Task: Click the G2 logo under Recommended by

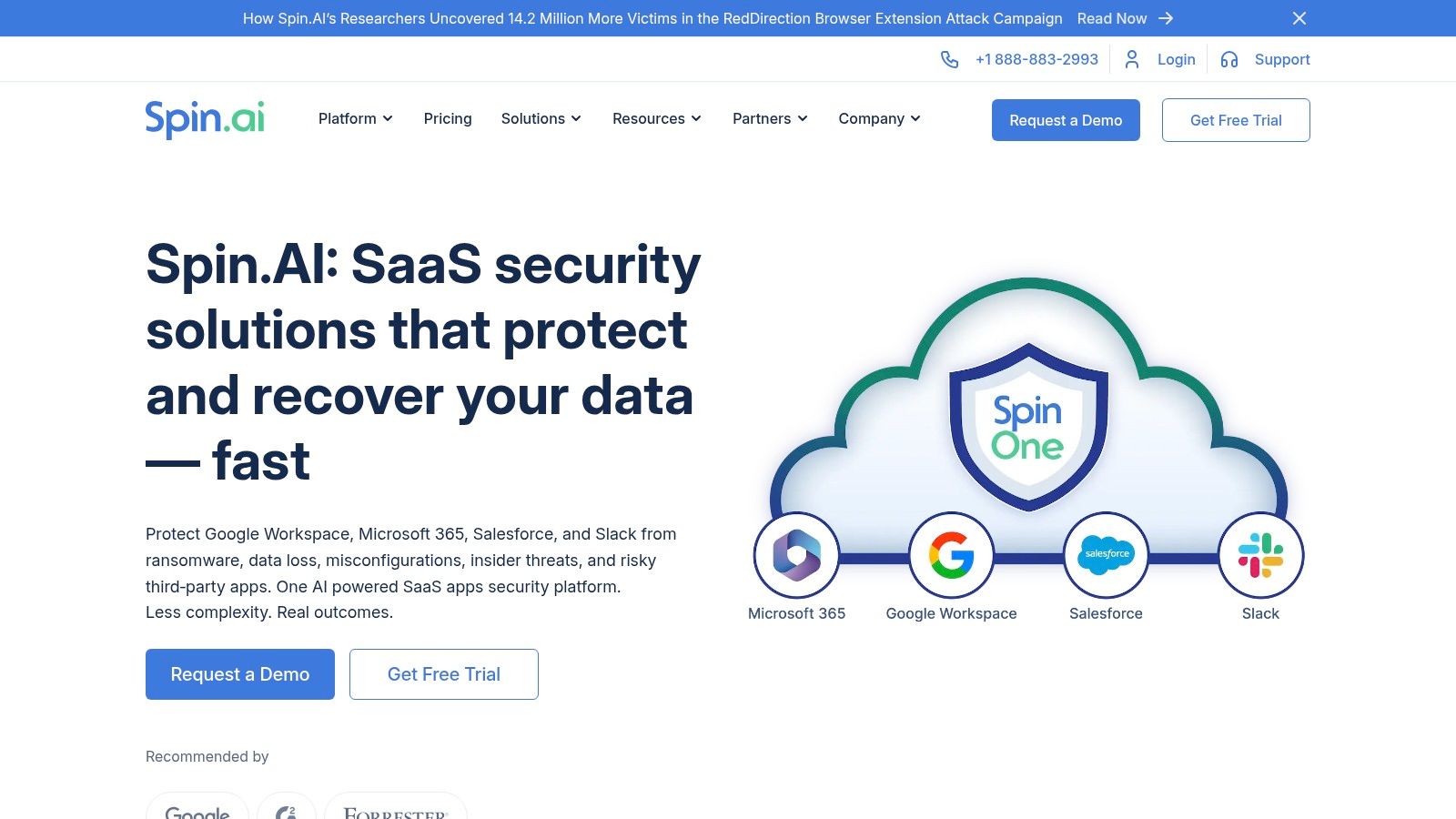Action: coord(287,810)
